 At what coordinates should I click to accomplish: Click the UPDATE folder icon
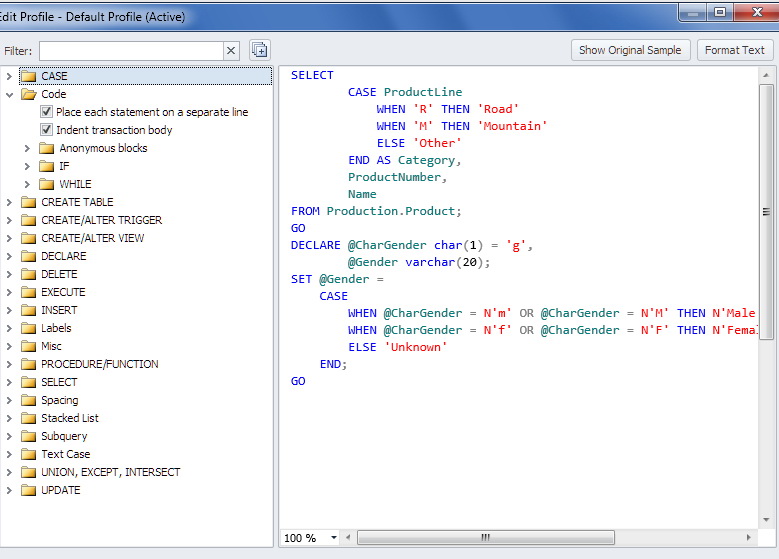coord(29,490)
